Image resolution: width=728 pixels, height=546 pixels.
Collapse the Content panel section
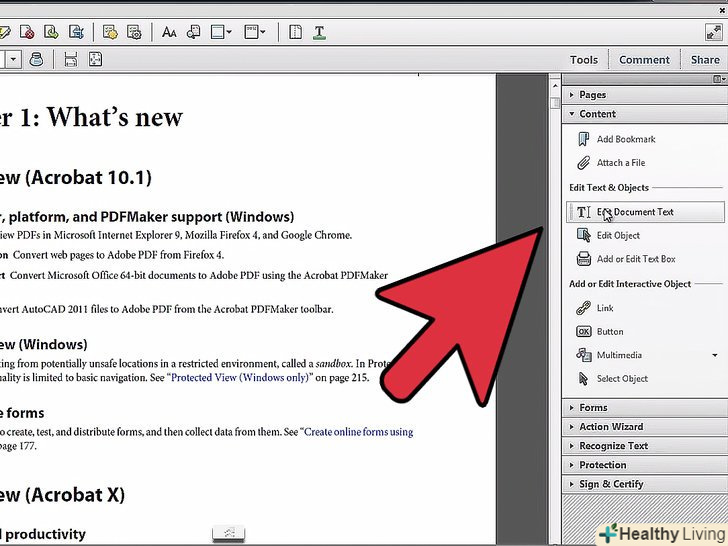pyautogui.click(x=597, y=114)
